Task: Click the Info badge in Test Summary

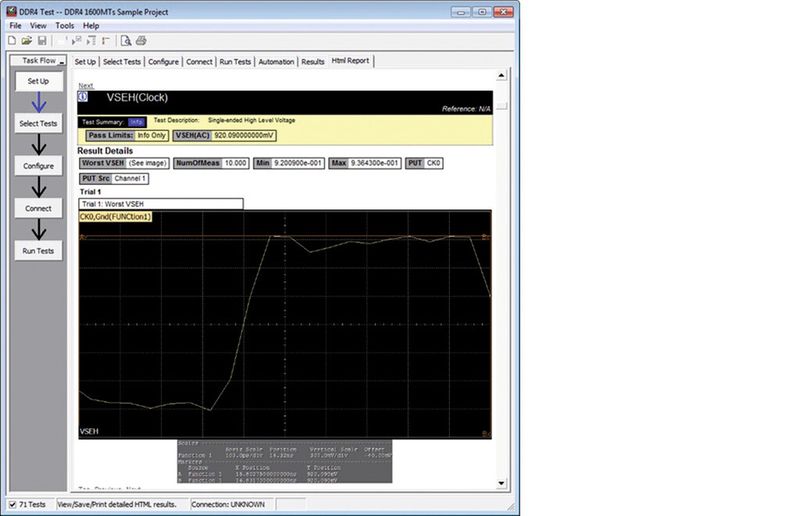Action: (x=136, y=122)
